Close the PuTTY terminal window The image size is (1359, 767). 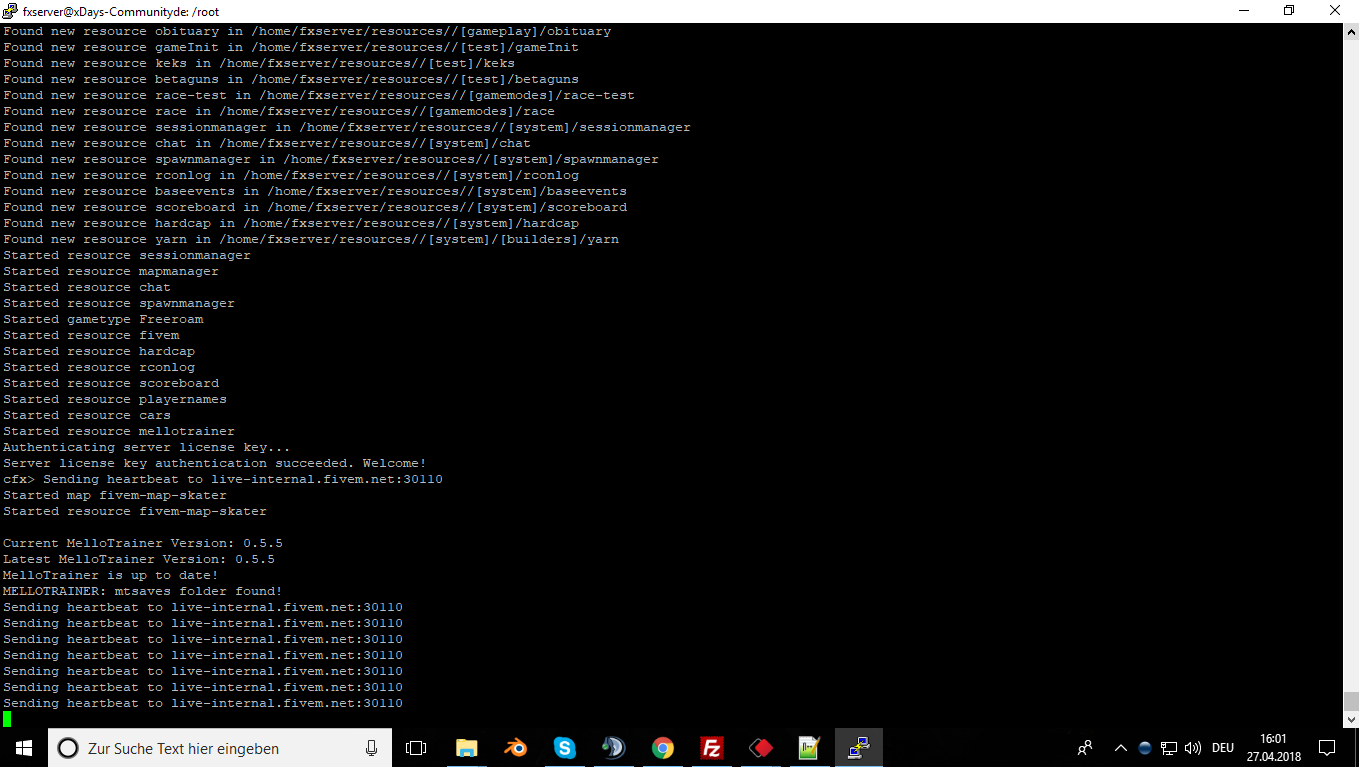(1335, 11)
